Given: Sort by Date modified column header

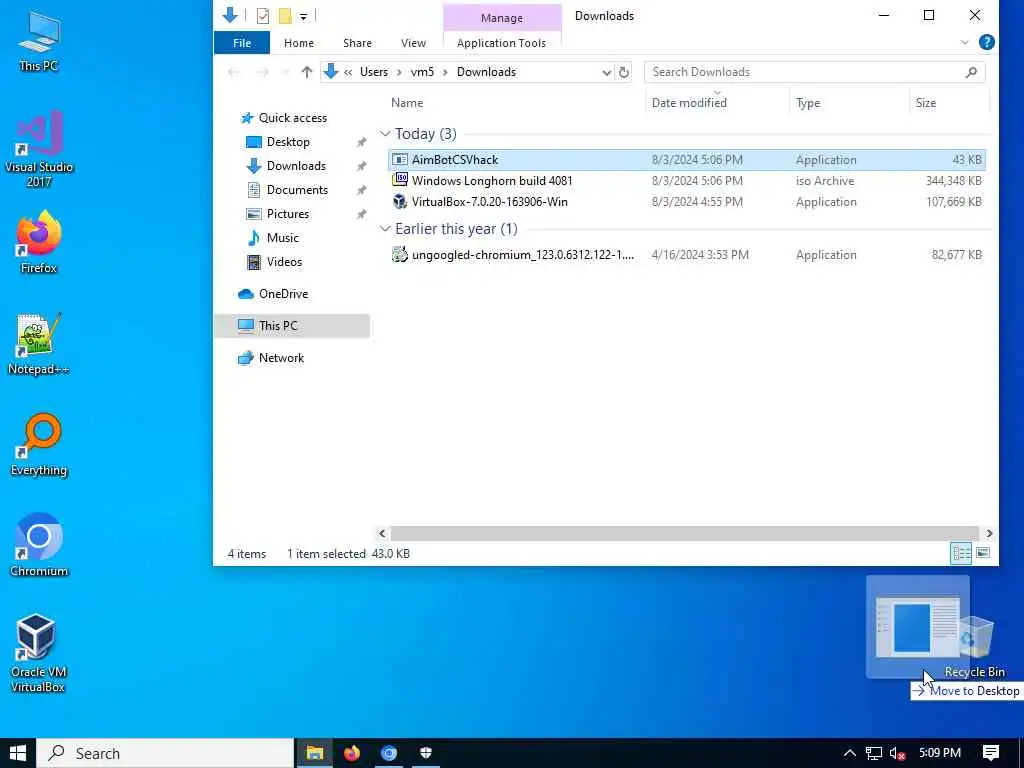Looking at the screenshot, I should click(689, 103).
